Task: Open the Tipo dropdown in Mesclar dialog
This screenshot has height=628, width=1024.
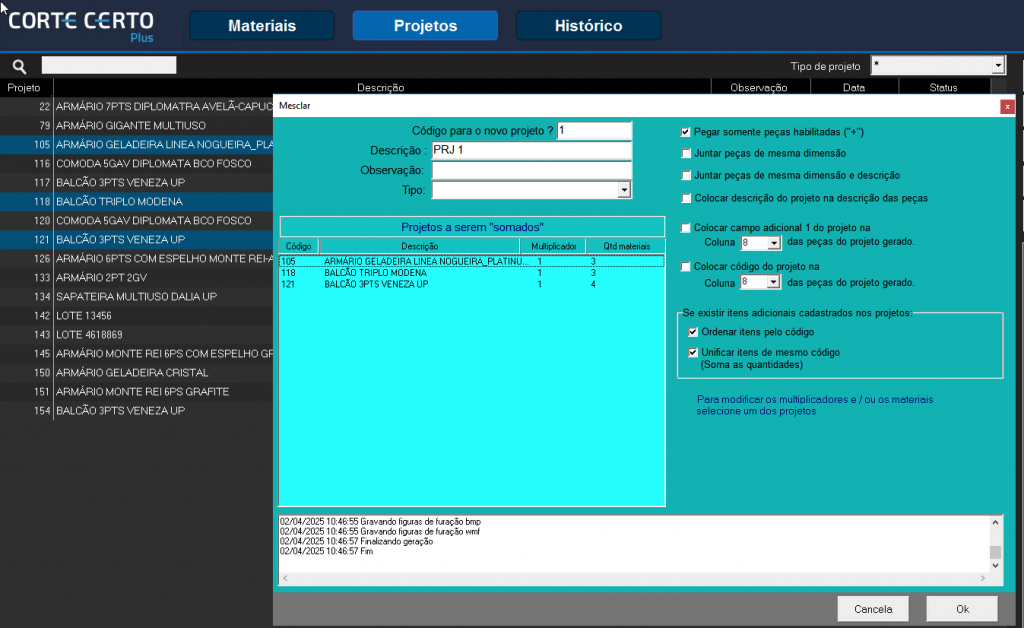Action: 624,190
